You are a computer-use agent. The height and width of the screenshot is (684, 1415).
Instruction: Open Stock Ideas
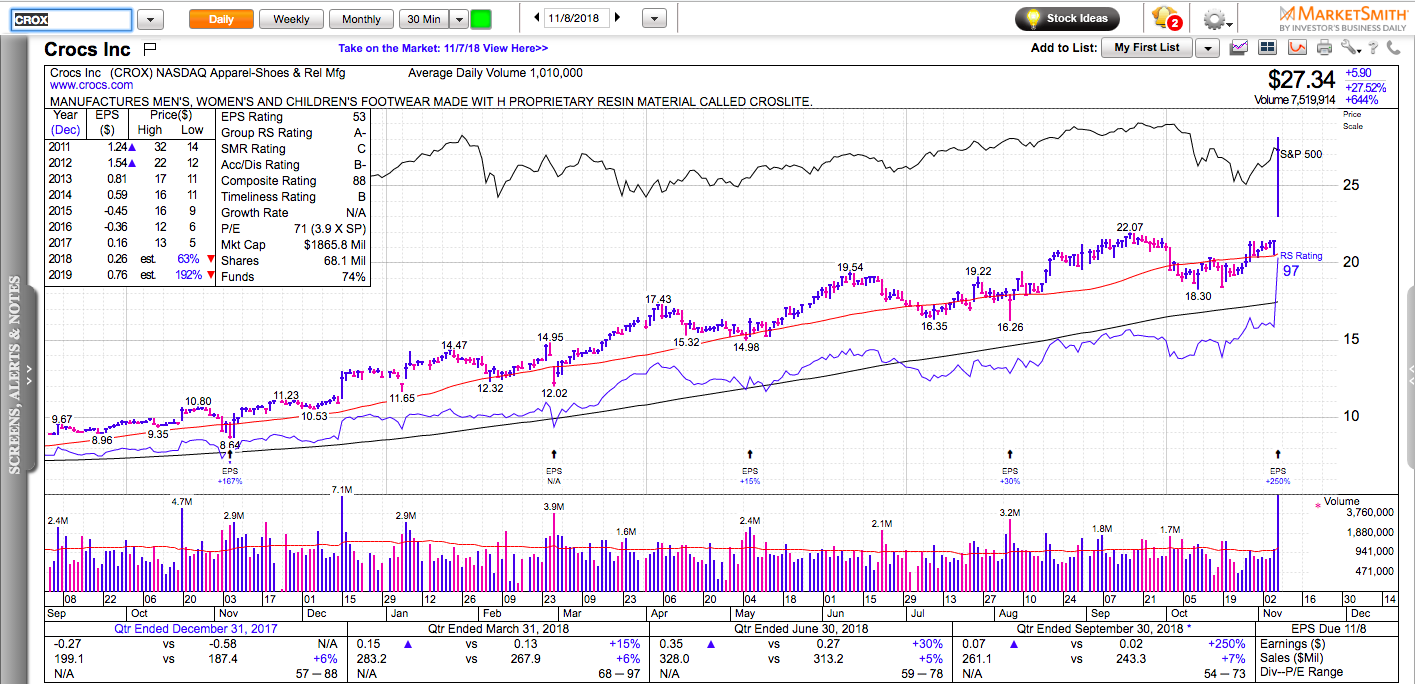point(1067,18)
